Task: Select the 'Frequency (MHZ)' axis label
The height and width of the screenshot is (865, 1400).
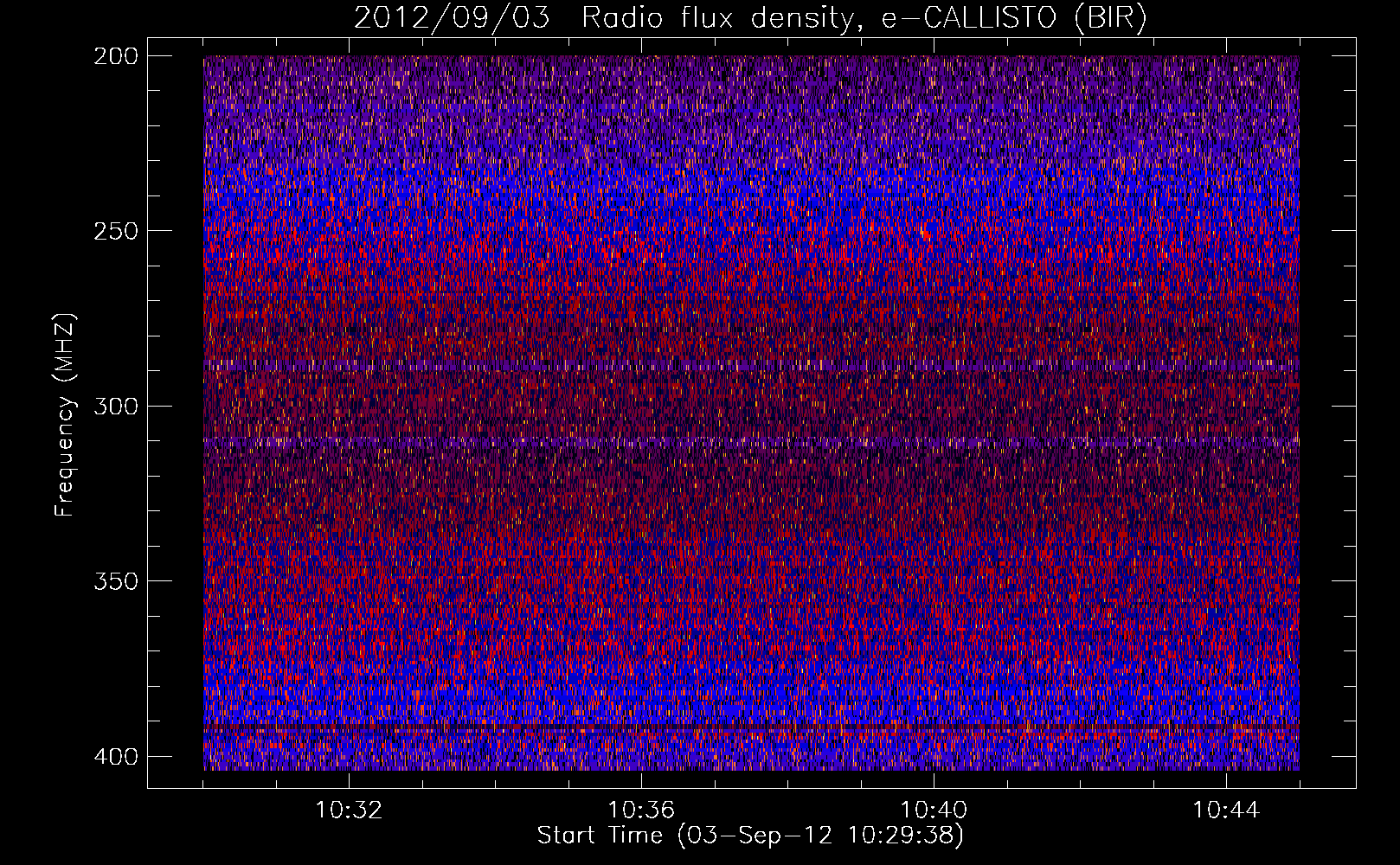Action: [x=65, y=415]
